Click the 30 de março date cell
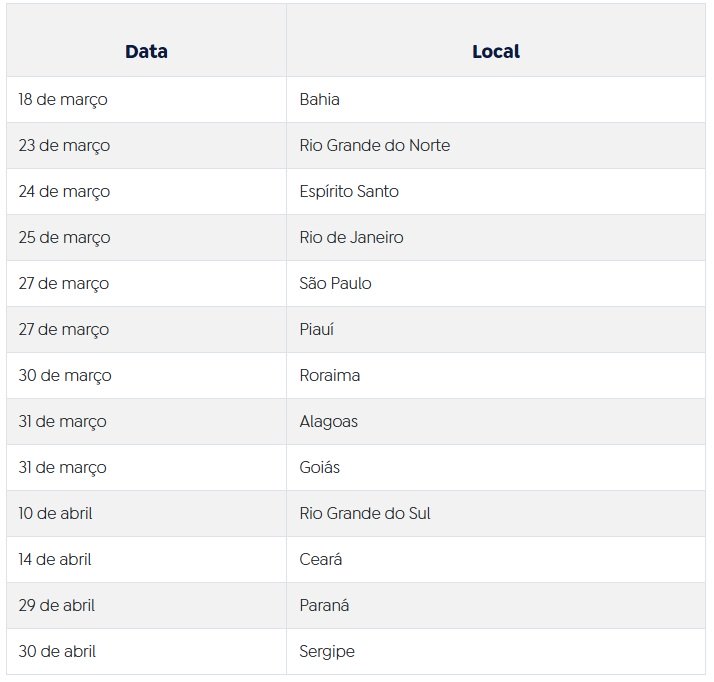Image resolution: width=714 pixels, height=682 pixels. coord(65,376)
